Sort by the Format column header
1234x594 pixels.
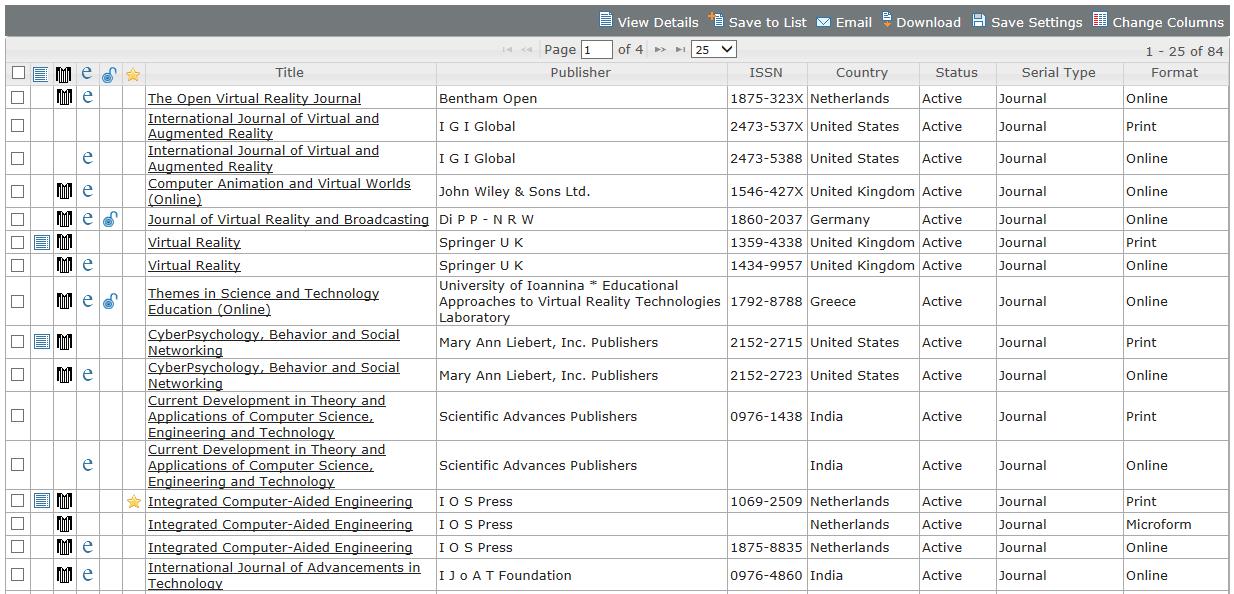pos(1174,73)
